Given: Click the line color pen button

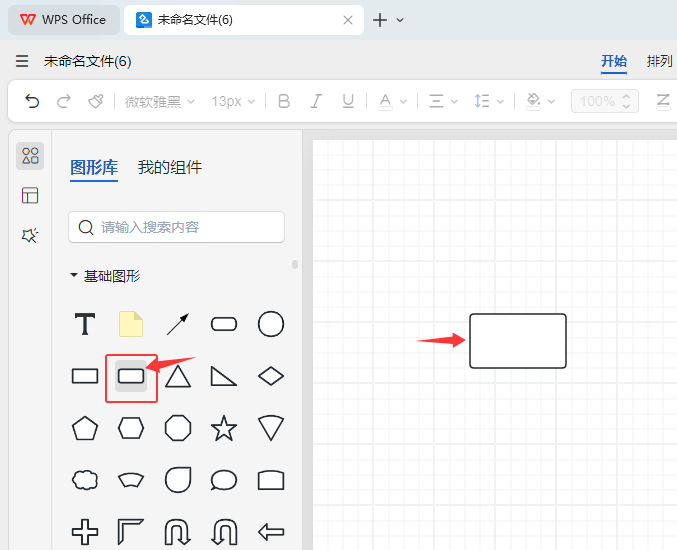Looking at the screenshot, I should tap(663, 101).
